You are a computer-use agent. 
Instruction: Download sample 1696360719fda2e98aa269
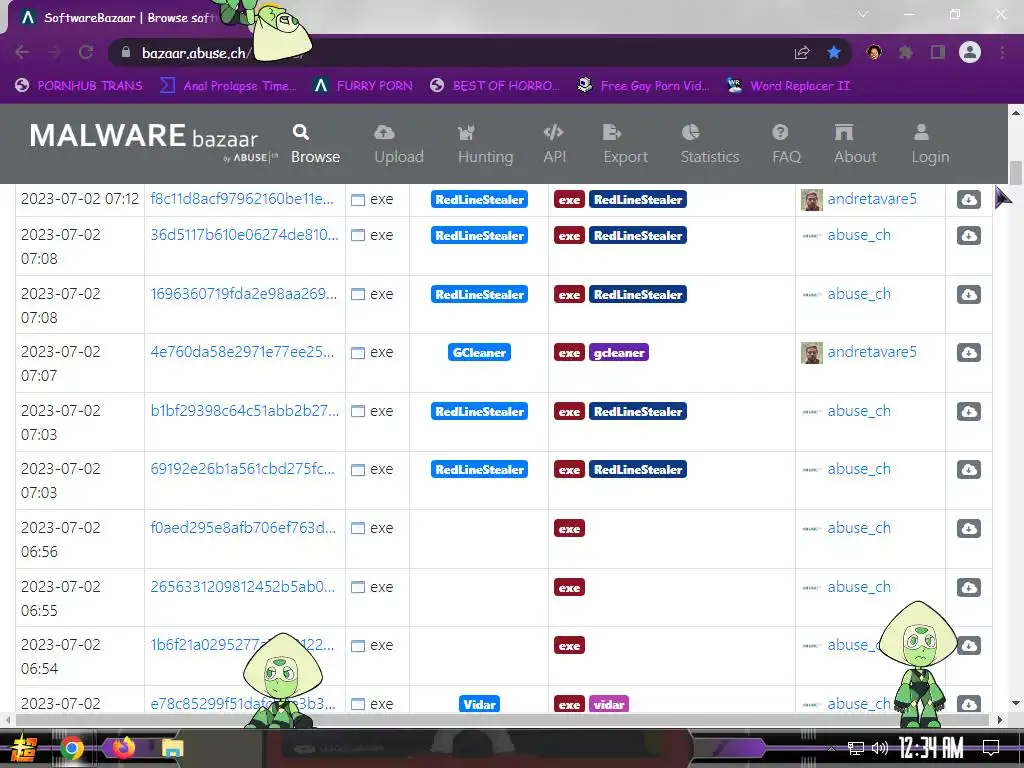968,294
